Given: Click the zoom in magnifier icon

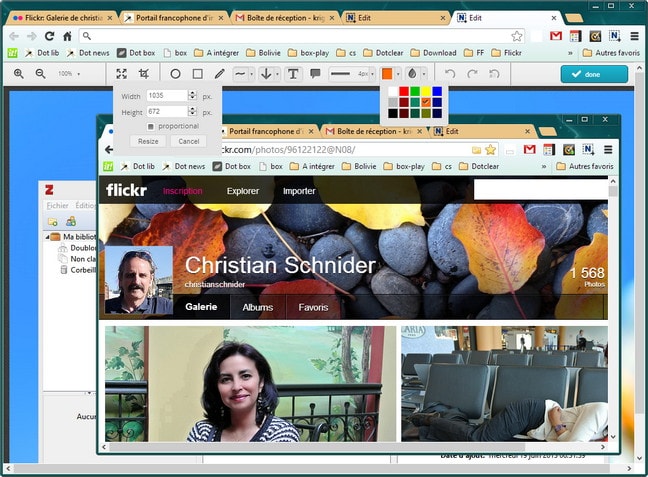Looking at the screenshot, I should [19, 74].
